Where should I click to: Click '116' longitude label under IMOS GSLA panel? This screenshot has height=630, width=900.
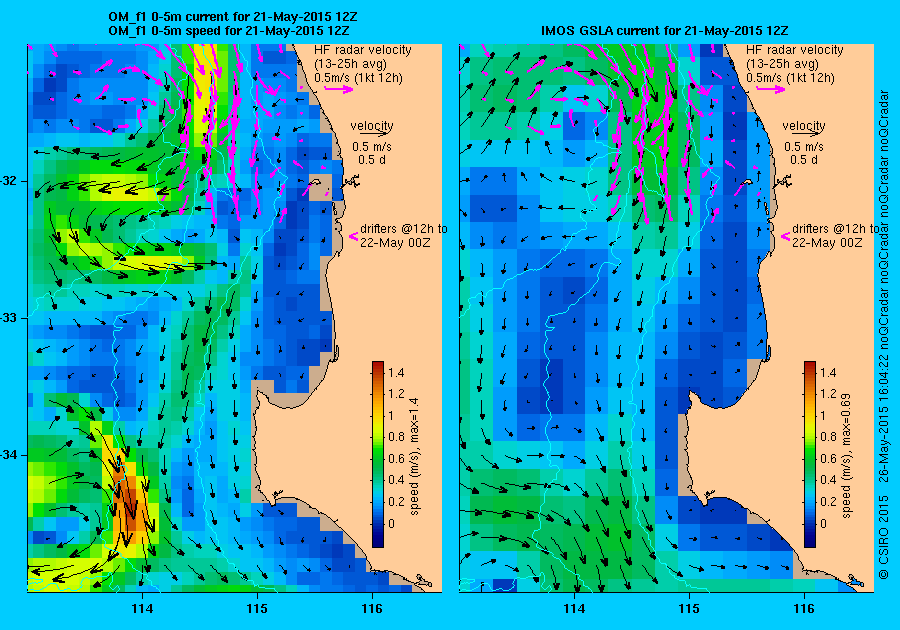coord(804,609)
